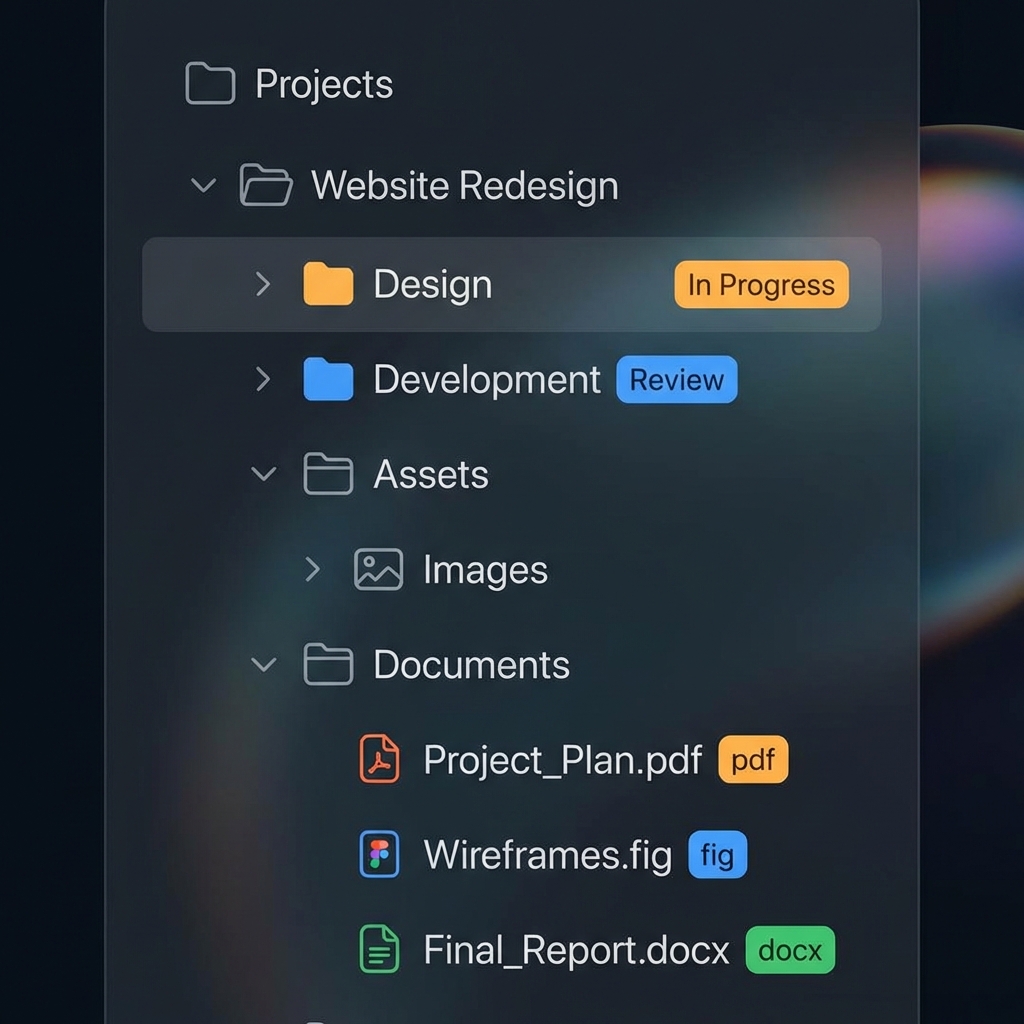
Task: Click the Images picture icon
Action: pyautogui.click(x=378, y=569)
